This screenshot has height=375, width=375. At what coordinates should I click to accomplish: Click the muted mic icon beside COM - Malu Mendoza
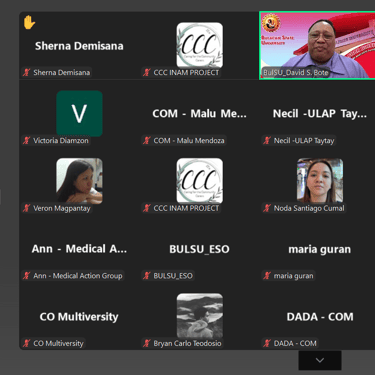(147, 140)
